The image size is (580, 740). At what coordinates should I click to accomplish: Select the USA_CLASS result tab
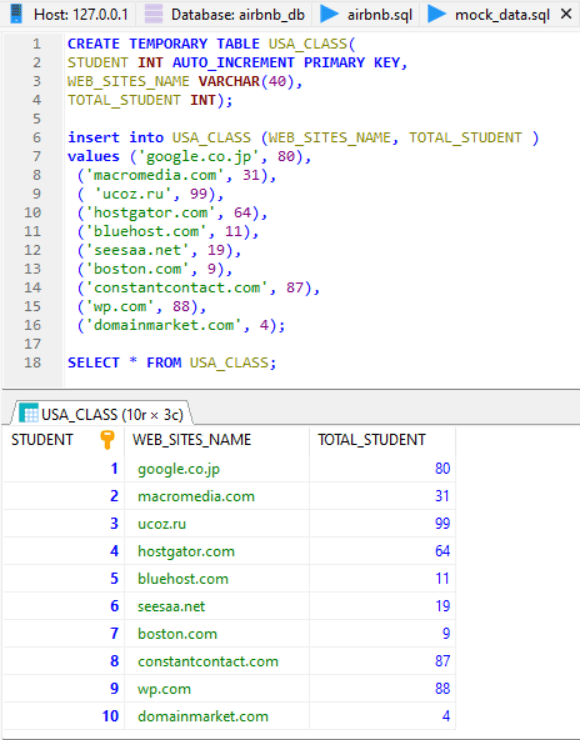[x=101, y=414]
